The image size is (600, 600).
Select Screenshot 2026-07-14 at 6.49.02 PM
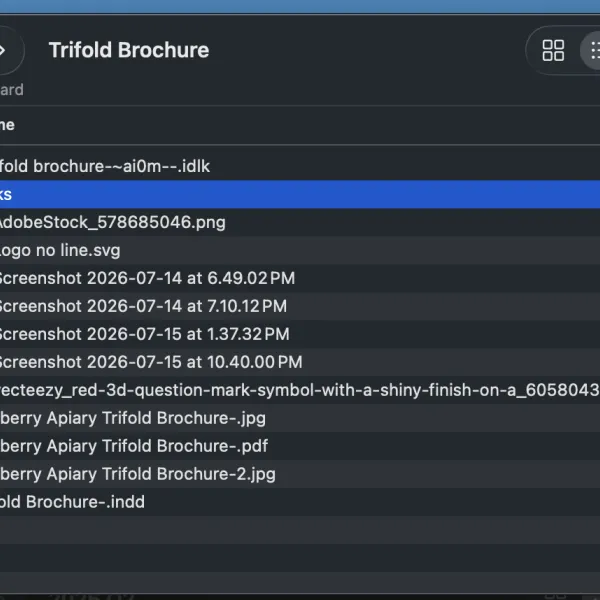click(x=147, y=278)
